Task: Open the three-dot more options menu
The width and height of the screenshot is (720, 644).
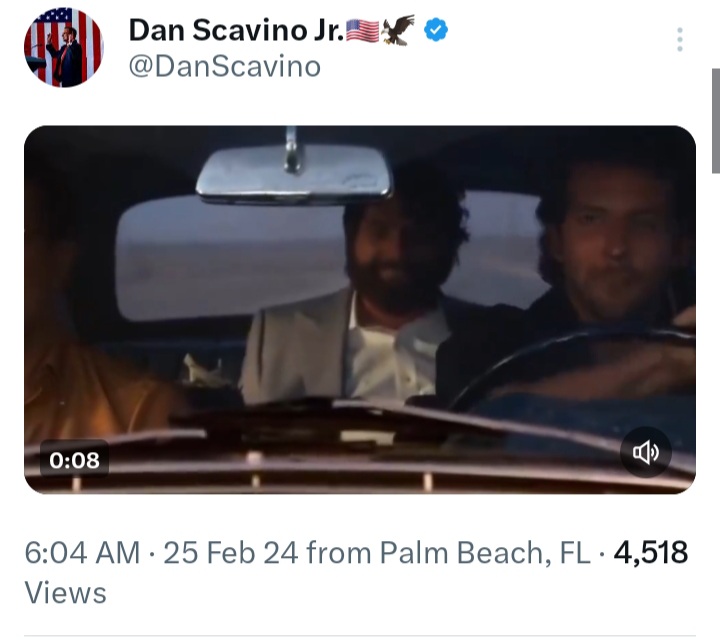Action: click(x=680, y=40)
